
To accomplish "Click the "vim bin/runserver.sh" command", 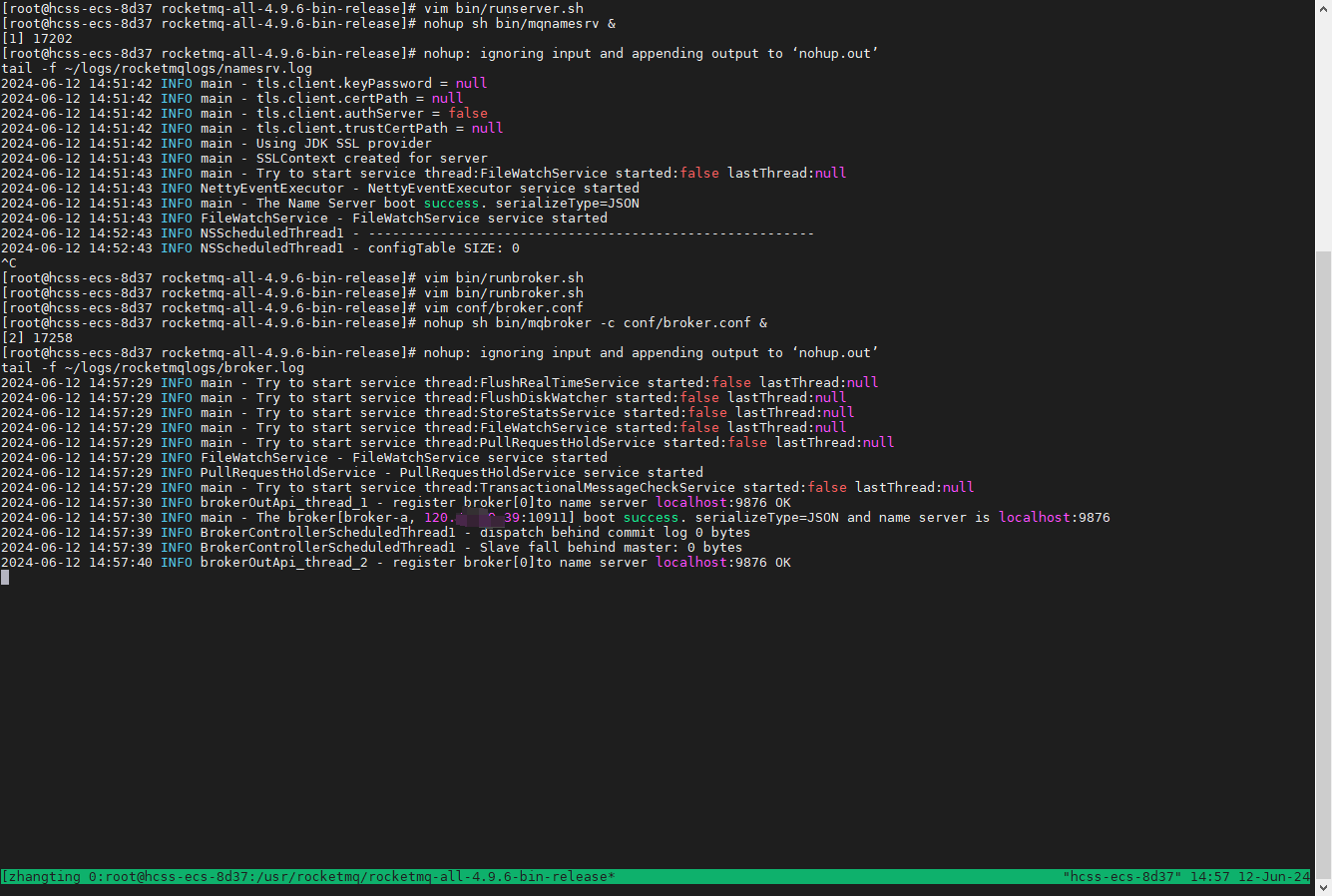I will point(504,9).
